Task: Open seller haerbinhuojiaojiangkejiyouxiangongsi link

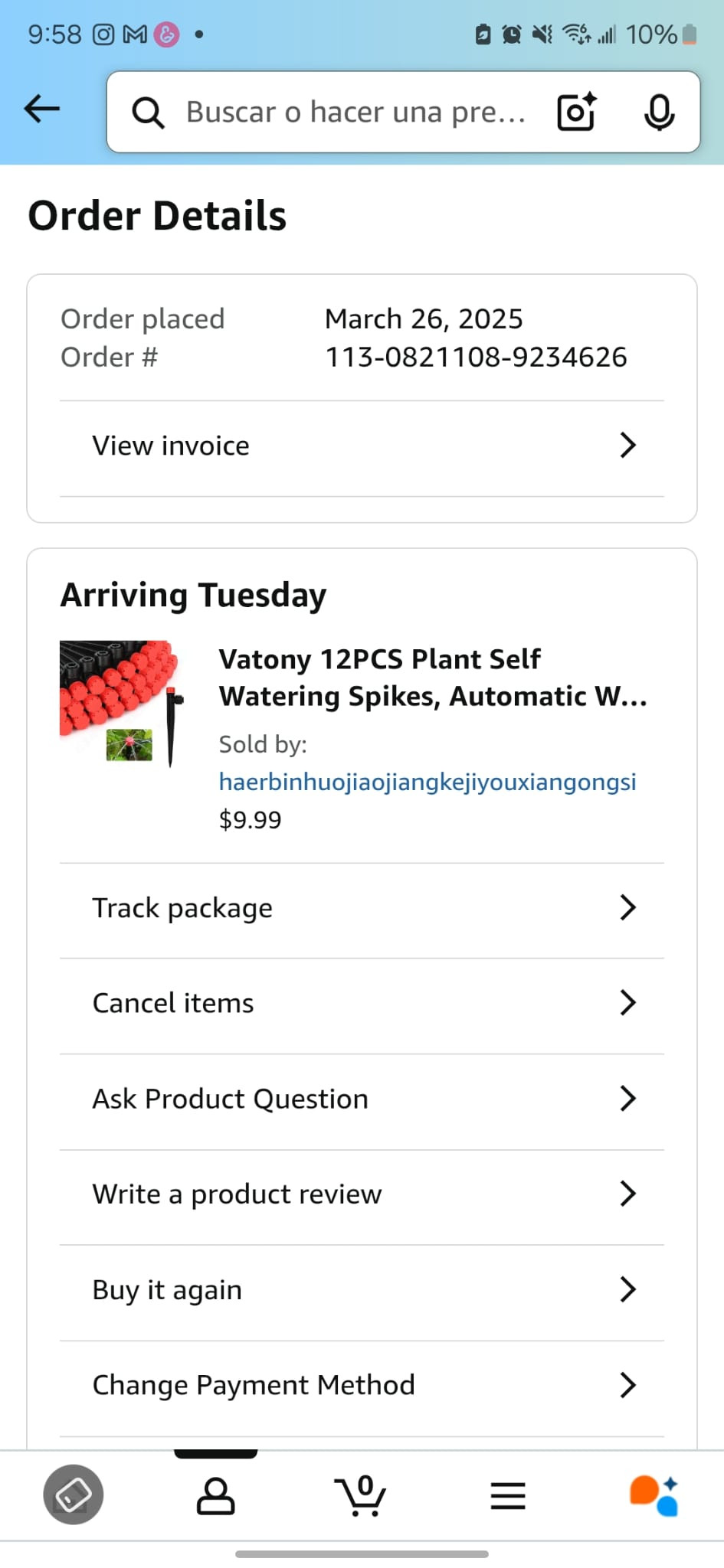Action: coord(427,782)
